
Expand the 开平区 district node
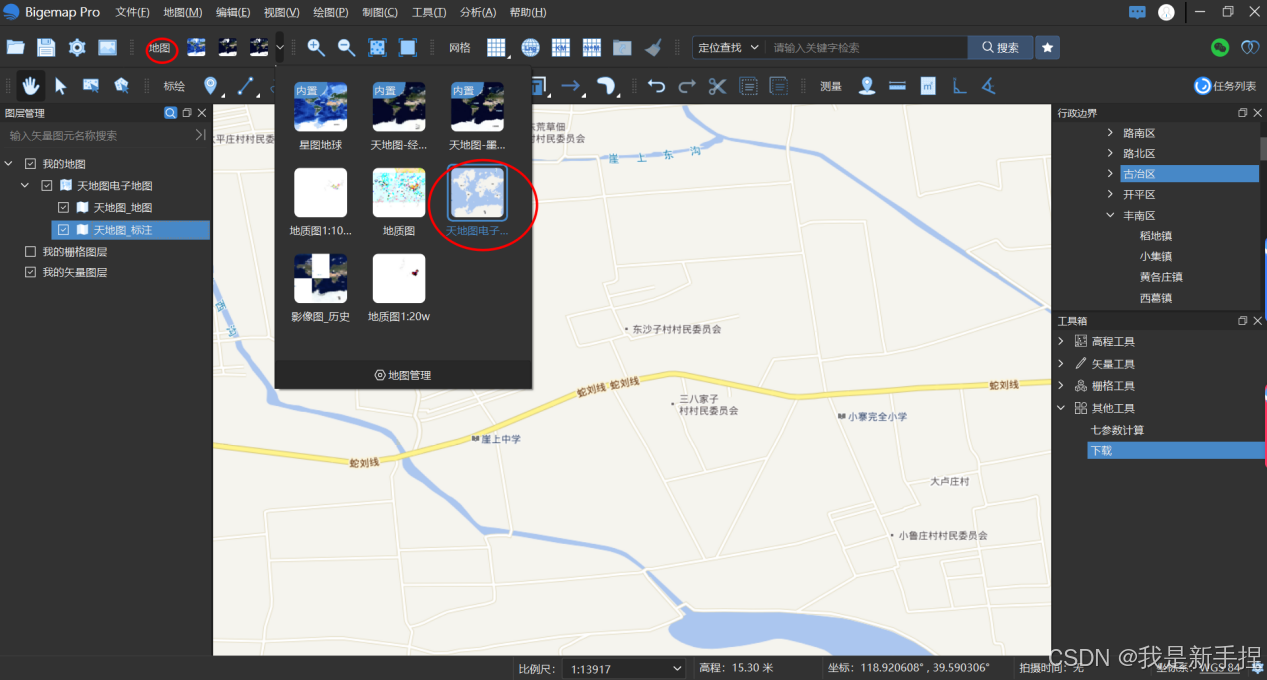[x=1110, y=195]
